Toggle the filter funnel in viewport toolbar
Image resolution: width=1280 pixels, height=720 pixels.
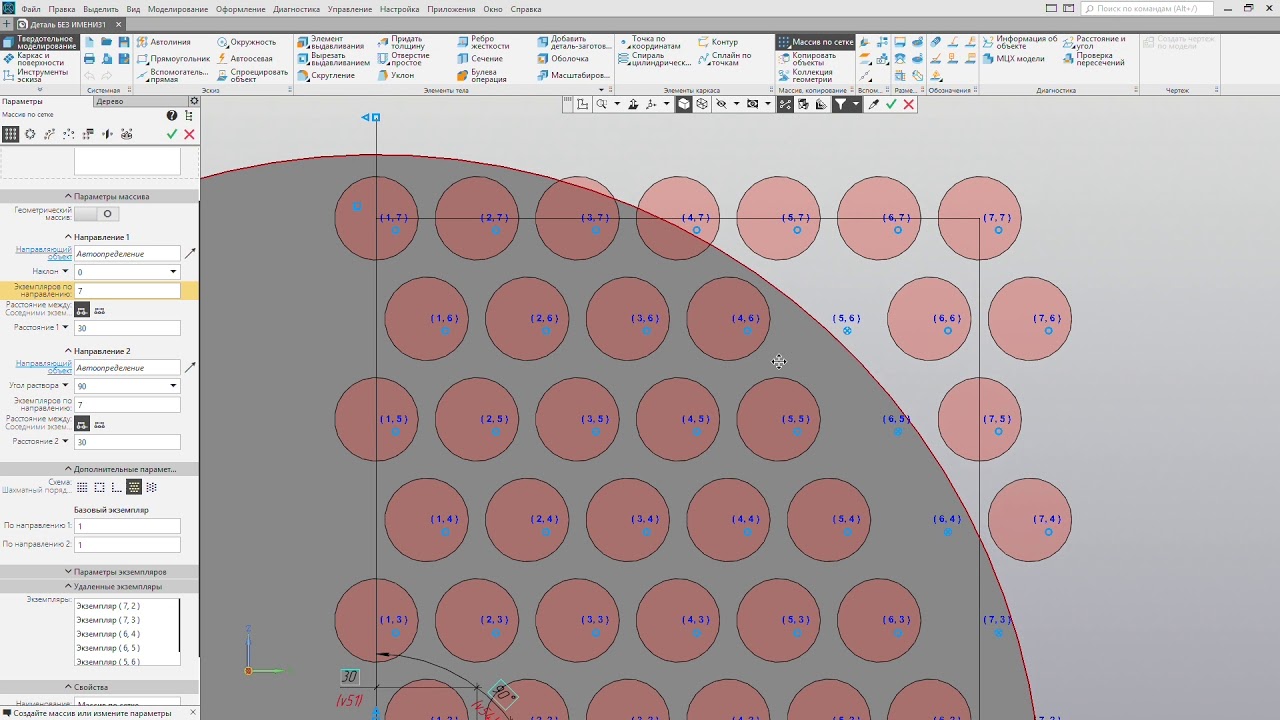tap(841, 104)
